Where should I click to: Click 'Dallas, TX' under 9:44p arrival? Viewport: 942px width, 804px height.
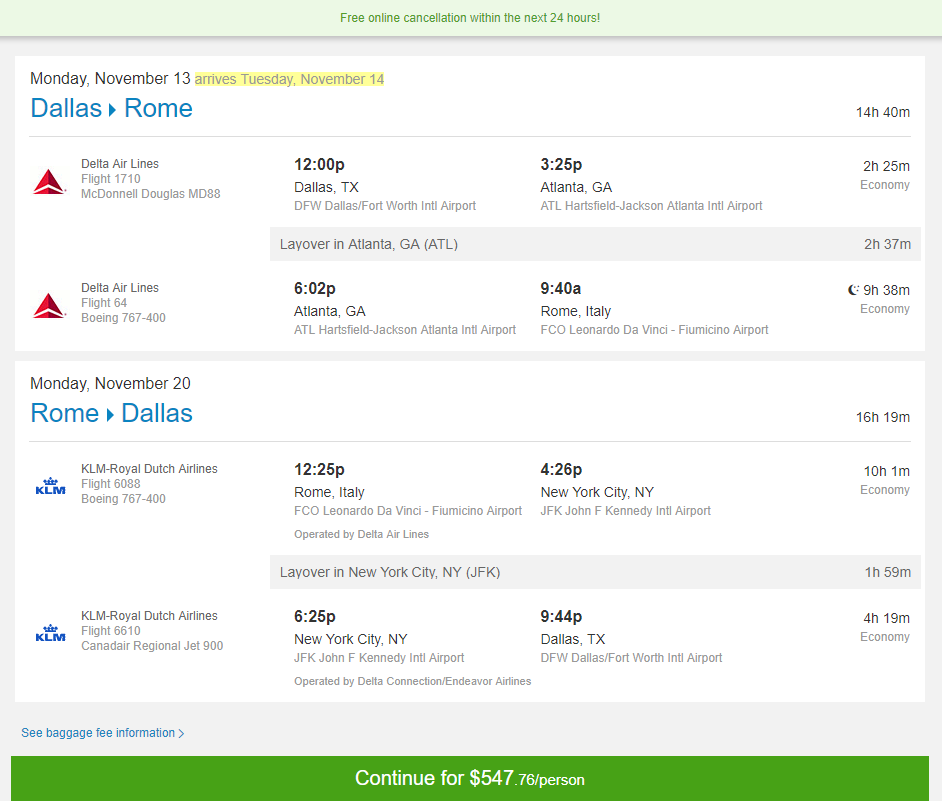(573, 639)
